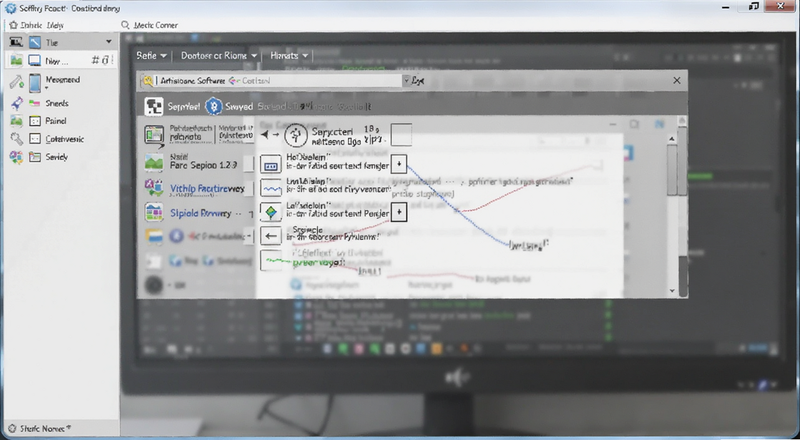Click the dialog scrollbar down arrow

672,290
